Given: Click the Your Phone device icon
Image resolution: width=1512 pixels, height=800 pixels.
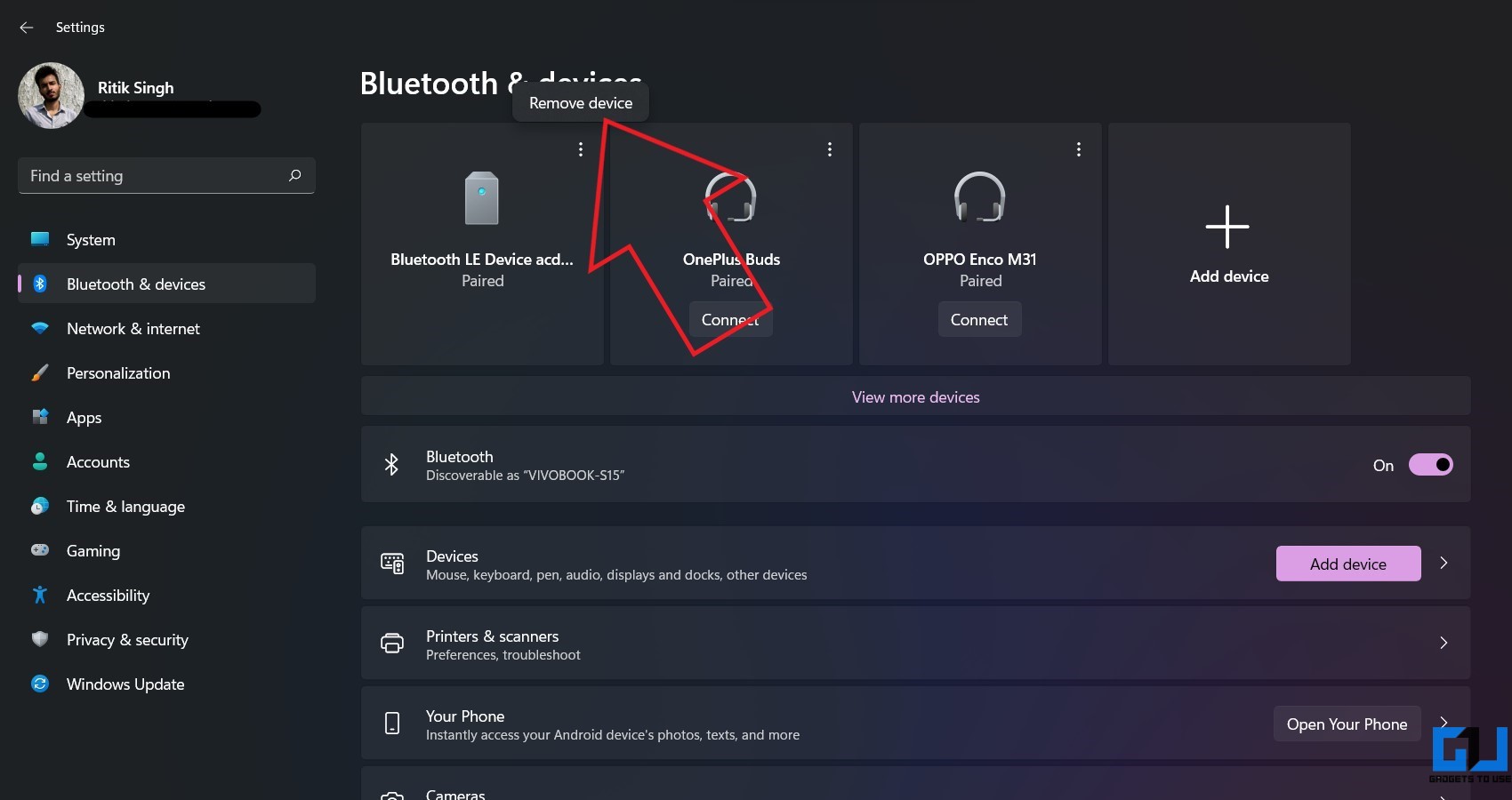Looking at the screenshot, I should (392, 724).
